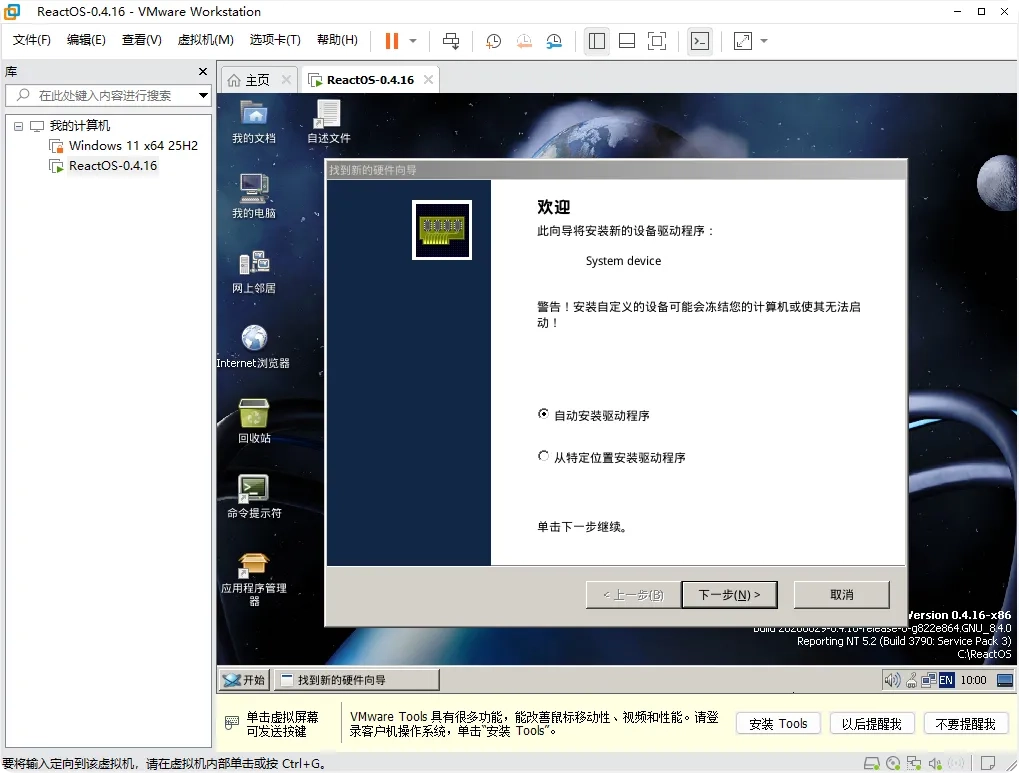Click the guest volume speaker tray icon
The width and height of the screenshot is (1019, 773).
pos(892,680)
